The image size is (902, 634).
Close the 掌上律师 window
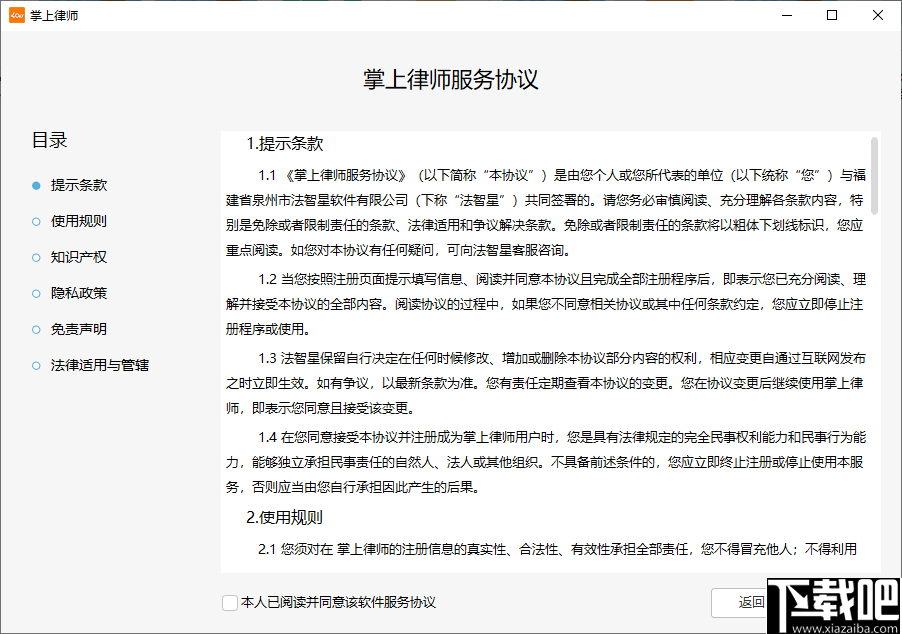[x=878, y=15]
